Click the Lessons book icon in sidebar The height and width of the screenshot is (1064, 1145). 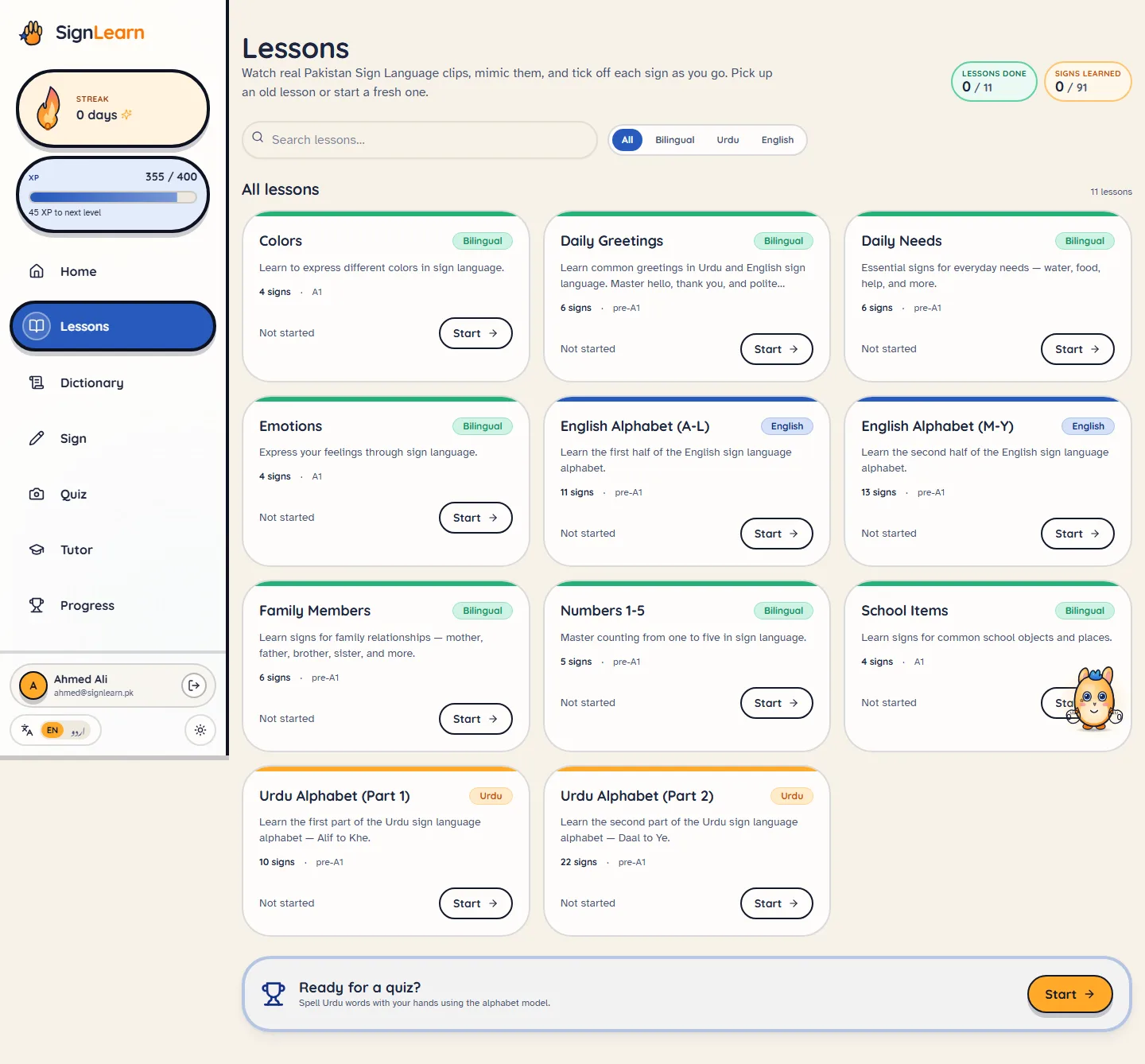tap(37, 326)
